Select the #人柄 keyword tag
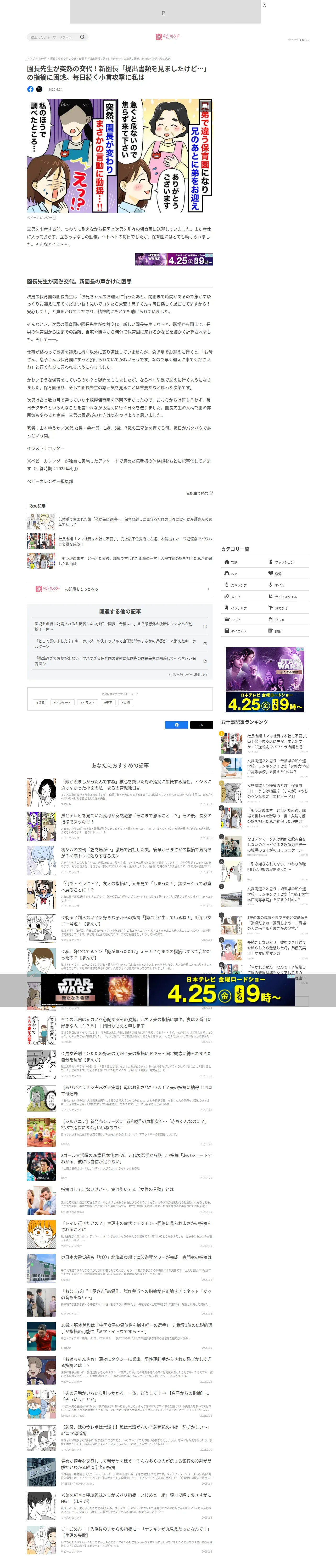This screenshot has width=336, height=1568. (126, 702)
